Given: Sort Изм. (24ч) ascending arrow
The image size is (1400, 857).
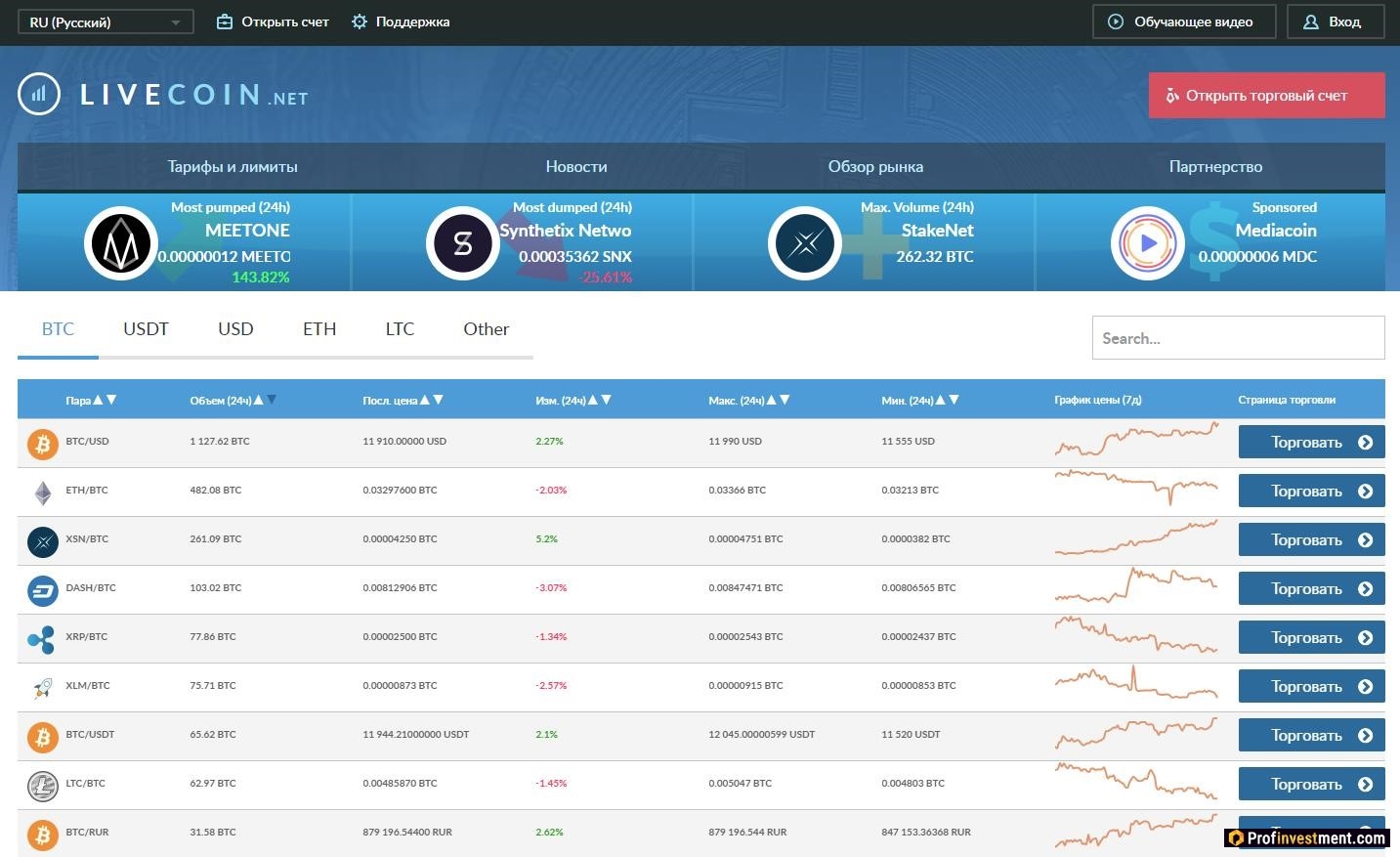Looking at the screenshot, I should (592, 400).
